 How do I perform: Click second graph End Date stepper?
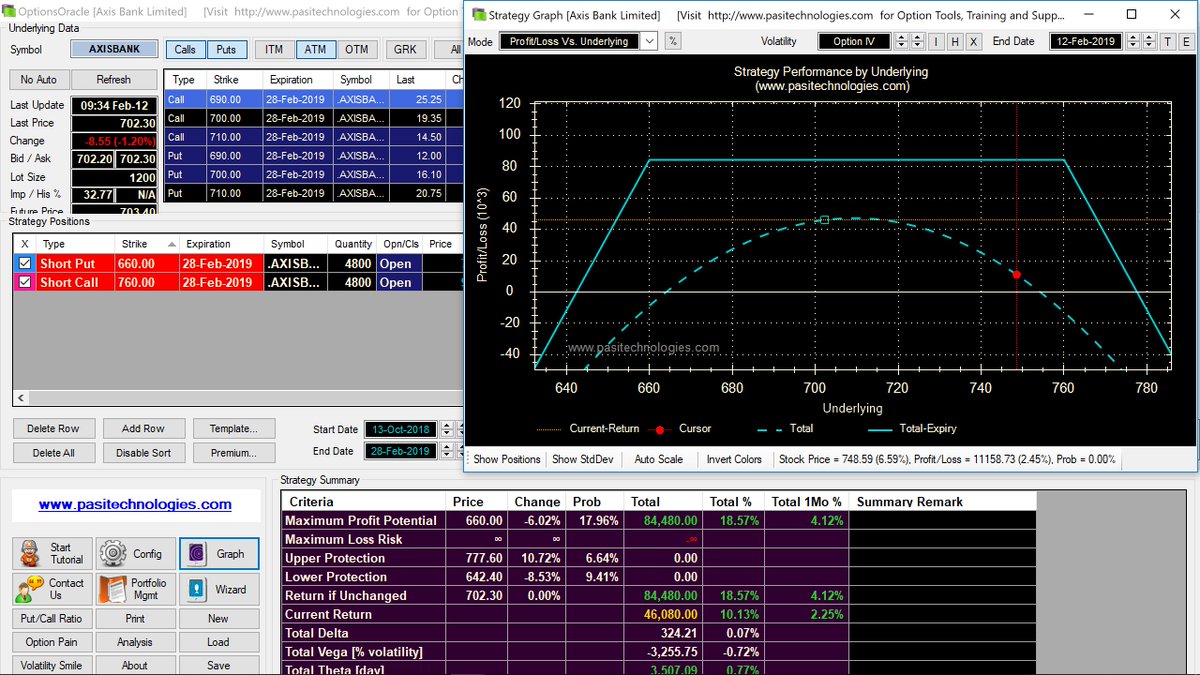pyautogui.click(x=1149, y=41)
